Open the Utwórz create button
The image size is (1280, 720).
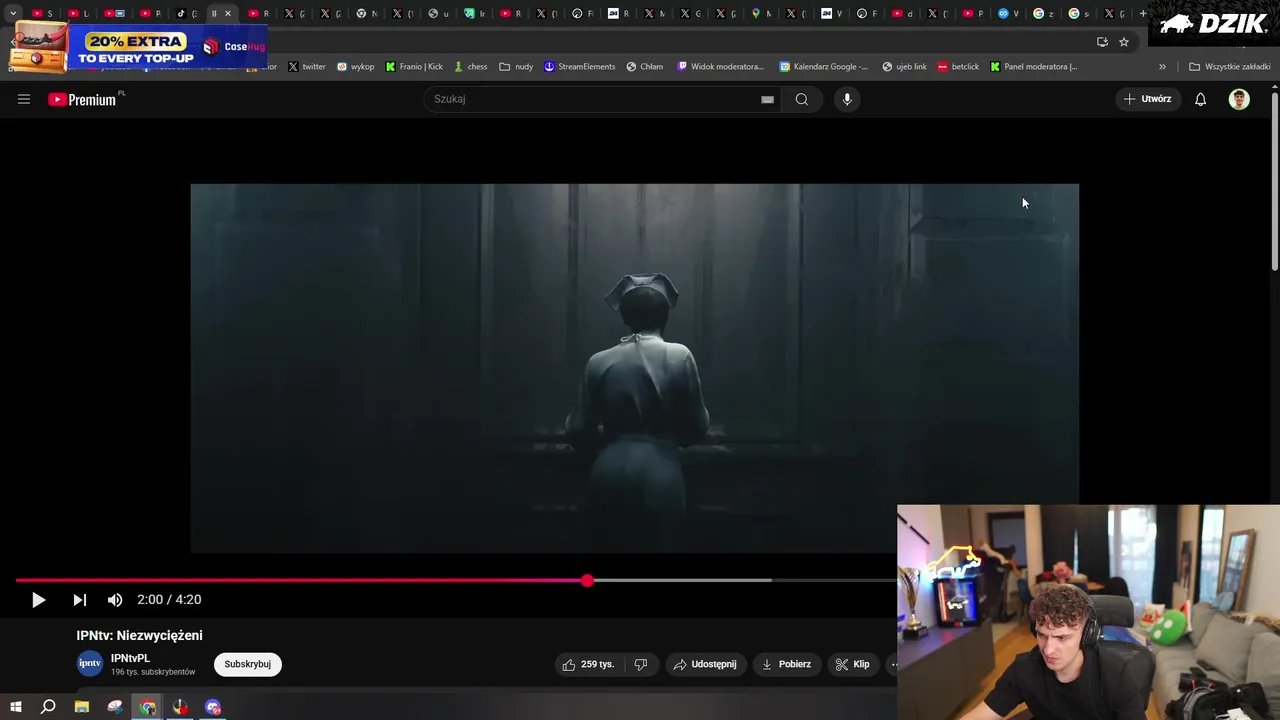point(1148,99)
